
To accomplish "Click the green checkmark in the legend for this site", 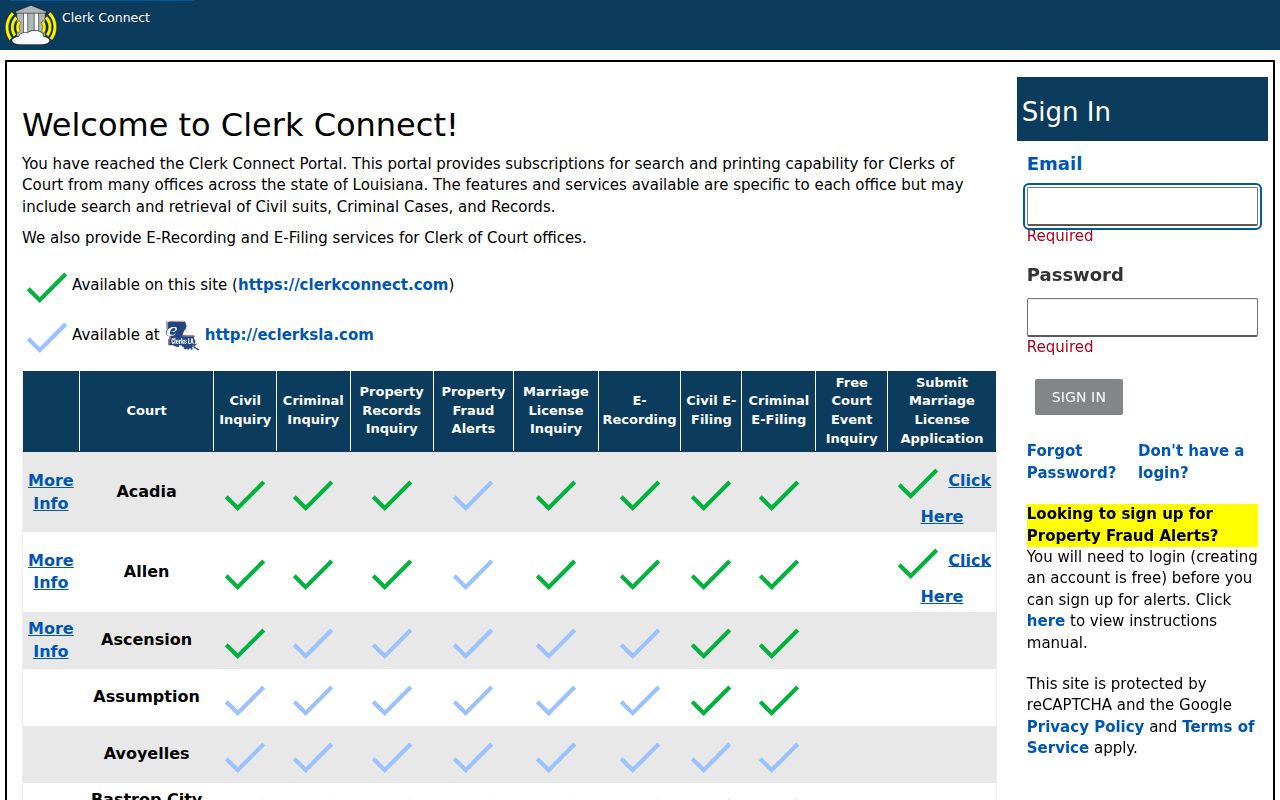I will point(47,287).
